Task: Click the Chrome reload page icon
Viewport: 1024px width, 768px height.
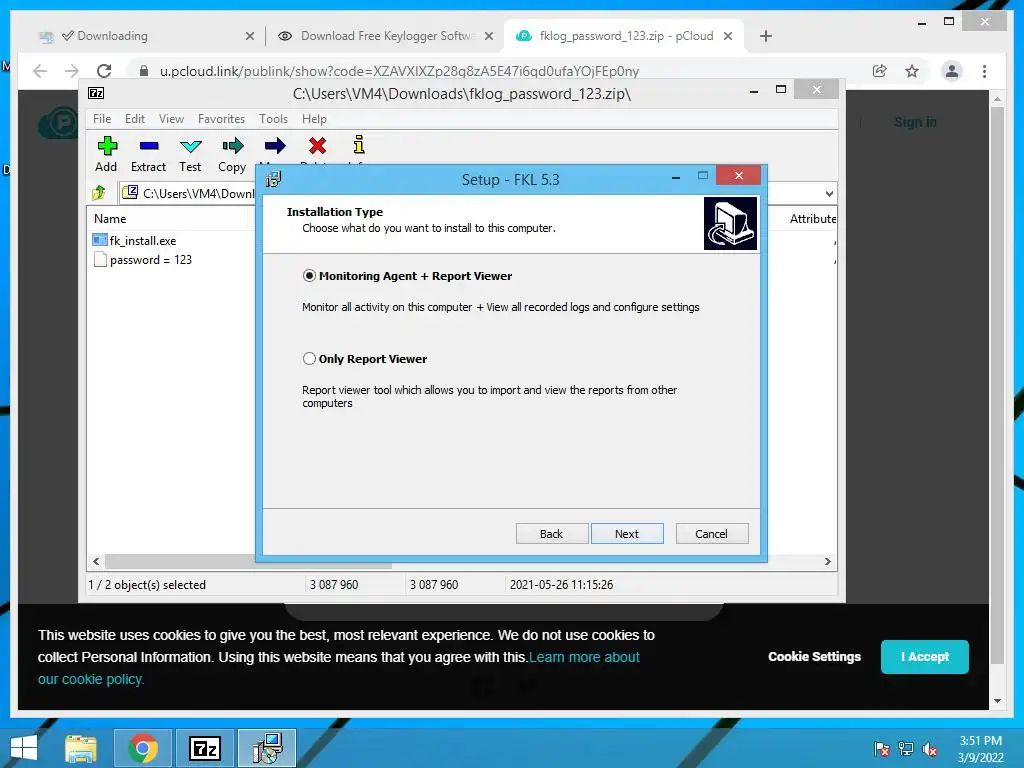Action: pyautogui.click(x=104, y=71)
